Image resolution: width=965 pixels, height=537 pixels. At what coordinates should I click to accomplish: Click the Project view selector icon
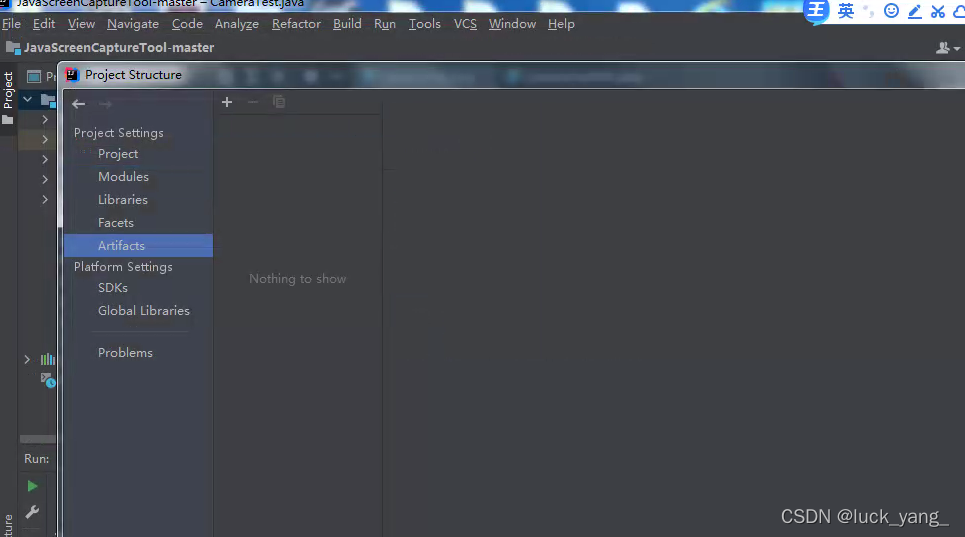tap(34, 76)
